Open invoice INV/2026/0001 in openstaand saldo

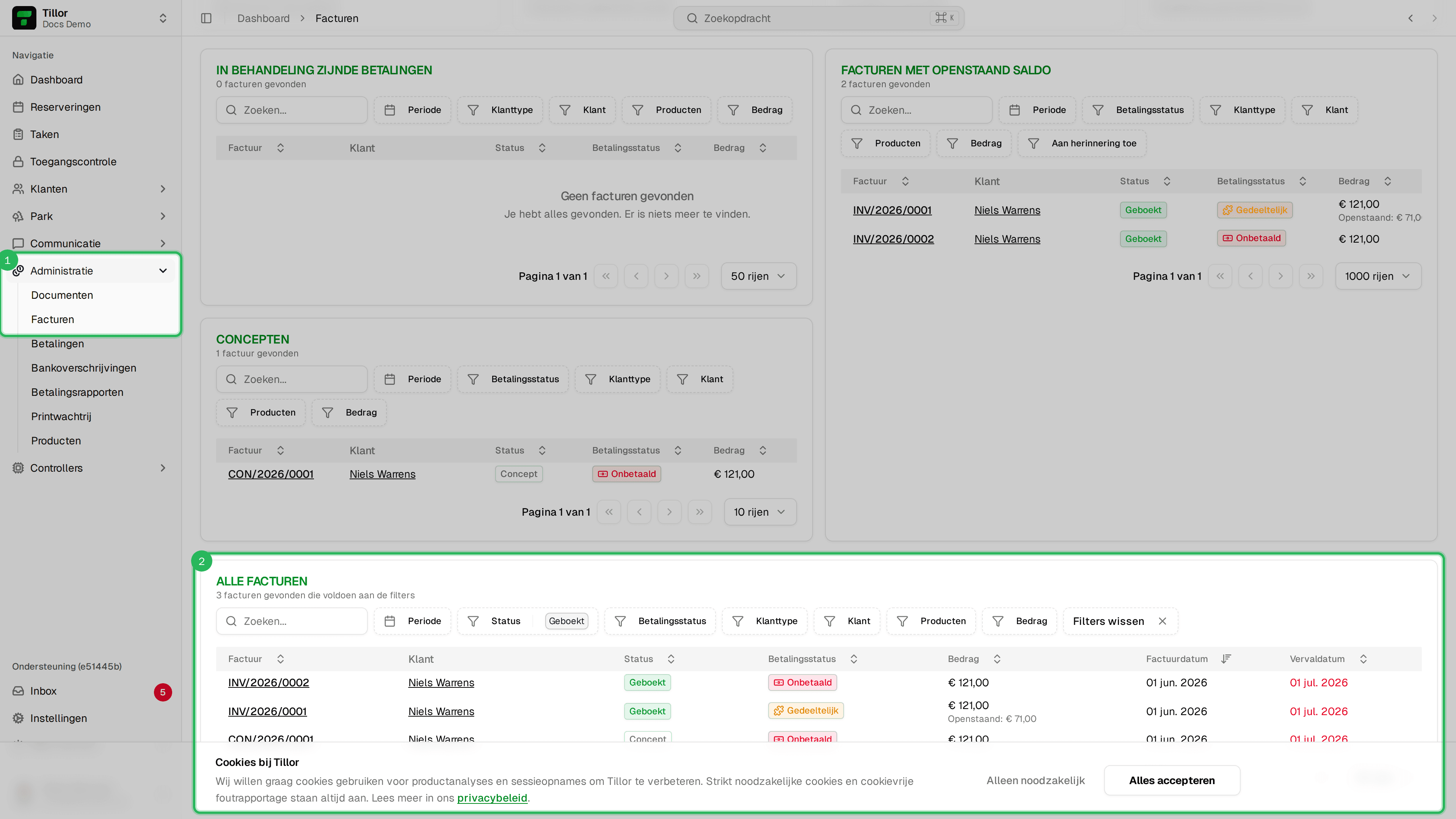point(892,210)
